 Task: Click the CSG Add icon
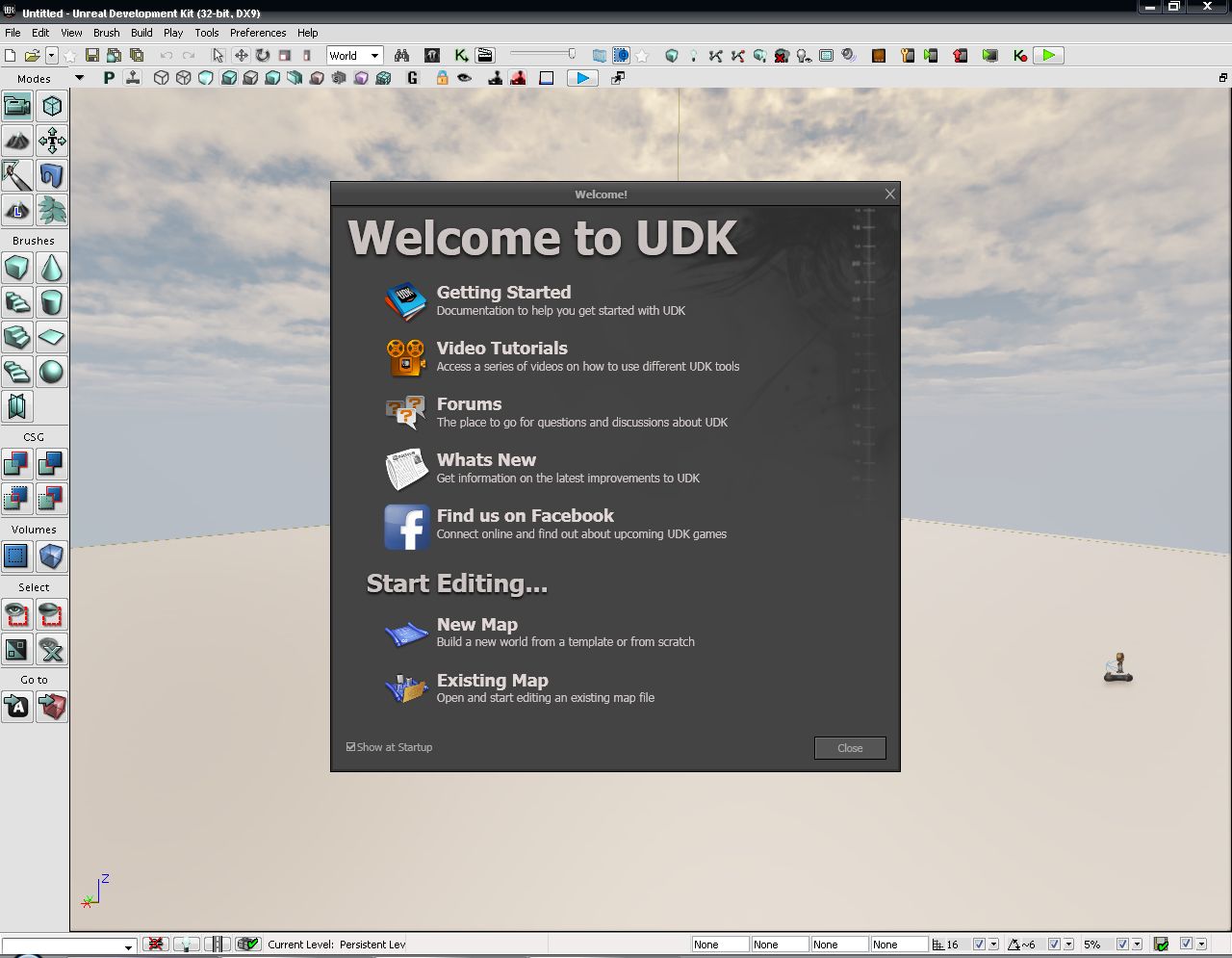click(17, 464)
